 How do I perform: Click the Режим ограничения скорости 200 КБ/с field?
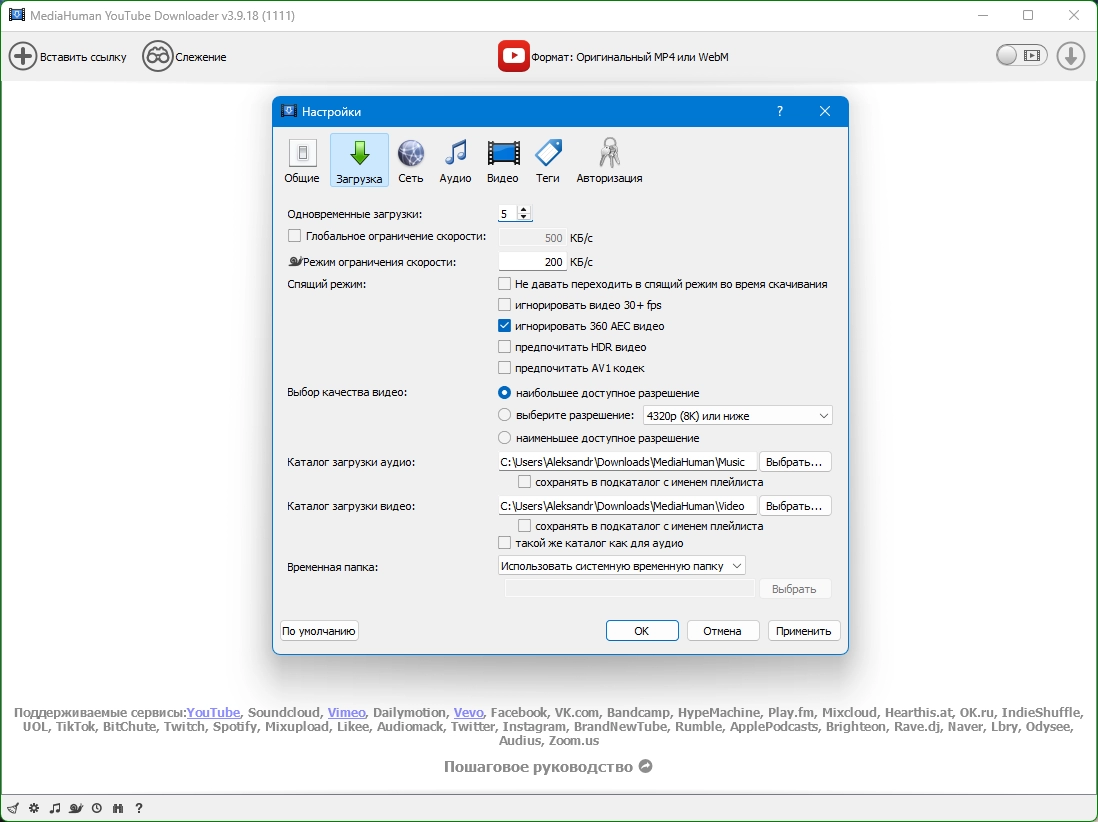[532, 262]
